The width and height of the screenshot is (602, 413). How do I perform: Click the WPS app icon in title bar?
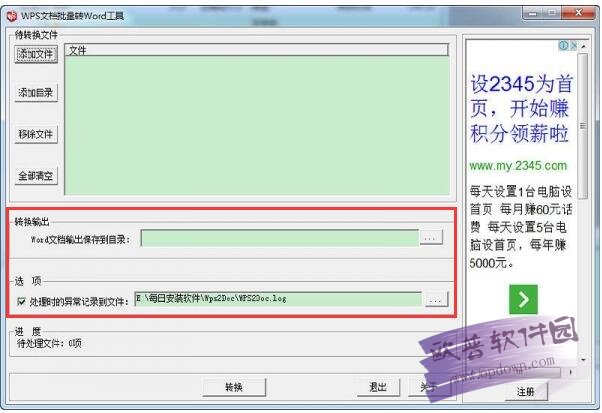(x=12, y=16)
